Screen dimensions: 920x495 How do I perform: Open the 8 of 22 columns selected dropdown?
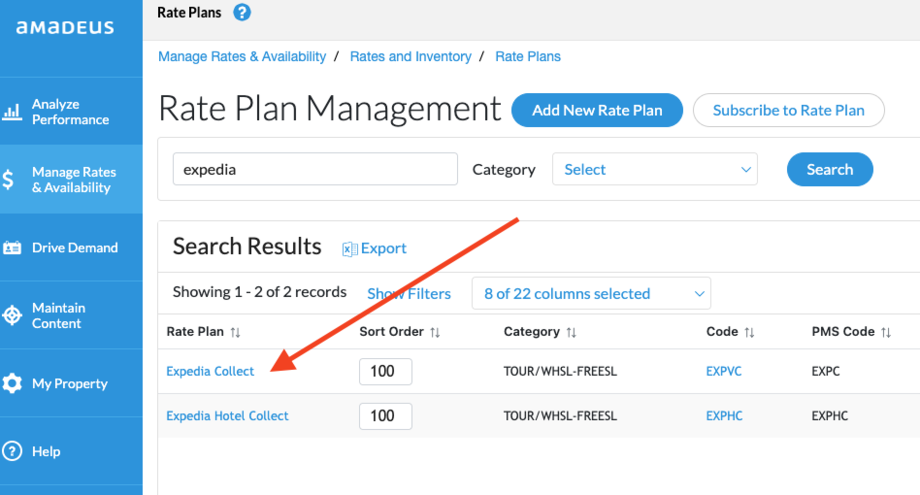pyautogui.click(x=591, y=293)
